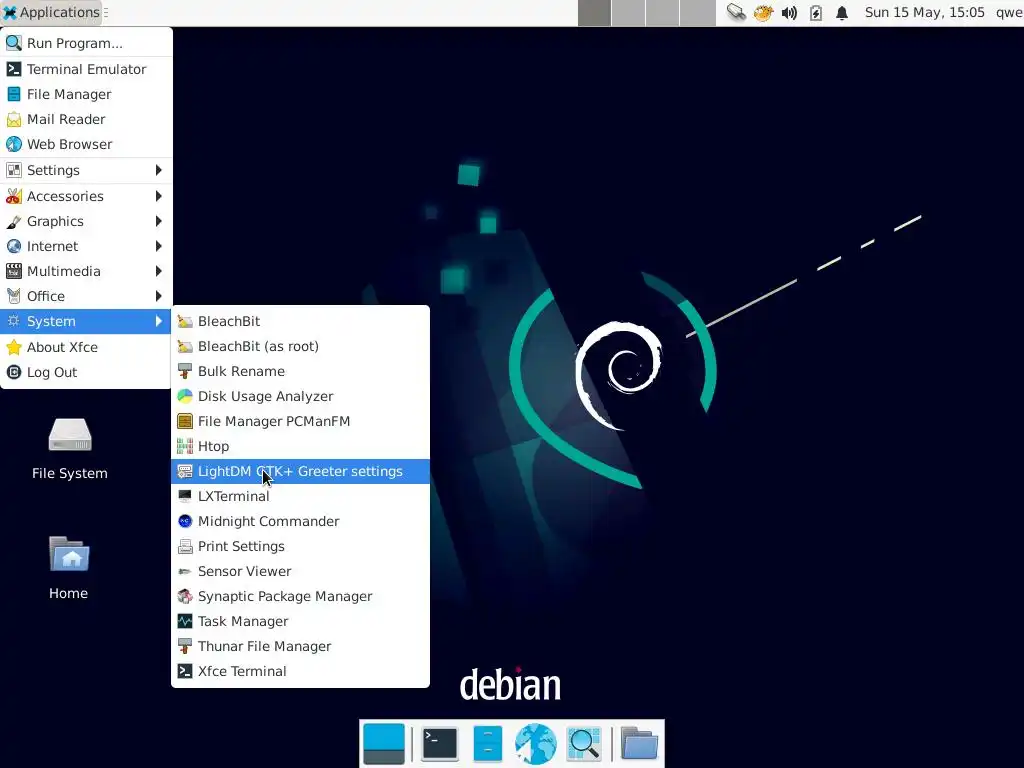Expand the Settings submenu

point(86,170)
